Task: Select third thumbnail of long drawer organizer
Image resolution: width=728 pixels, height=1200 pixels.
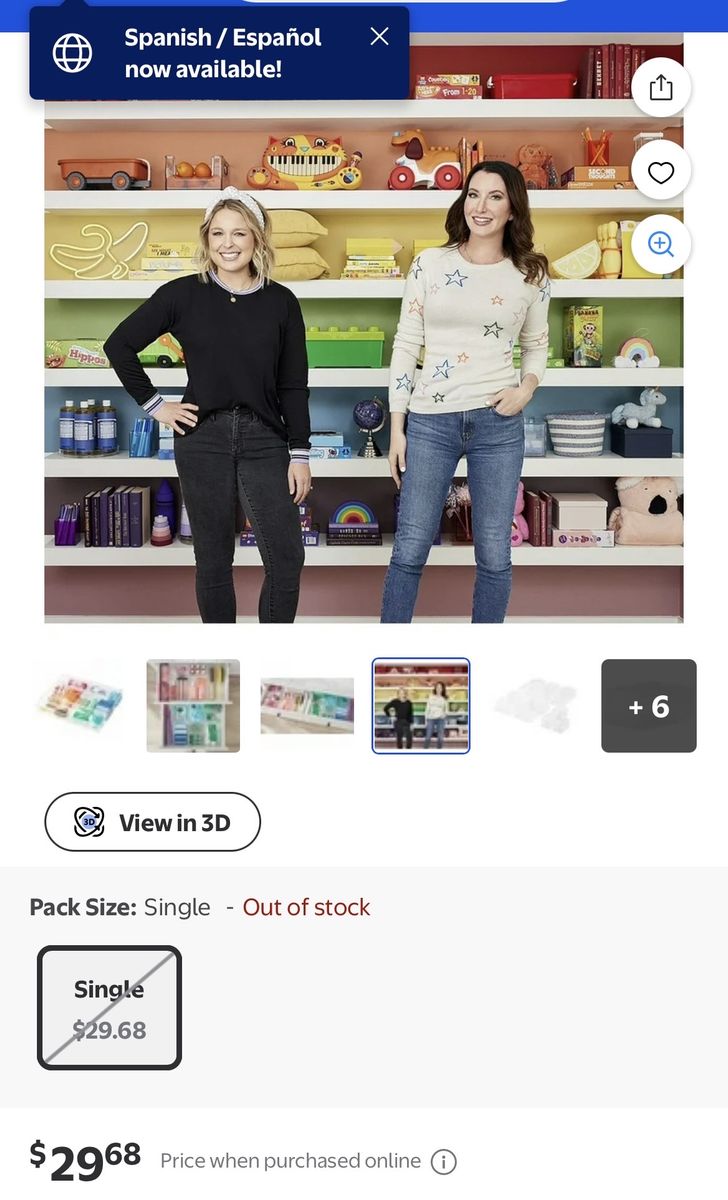Action: [307, 706]
